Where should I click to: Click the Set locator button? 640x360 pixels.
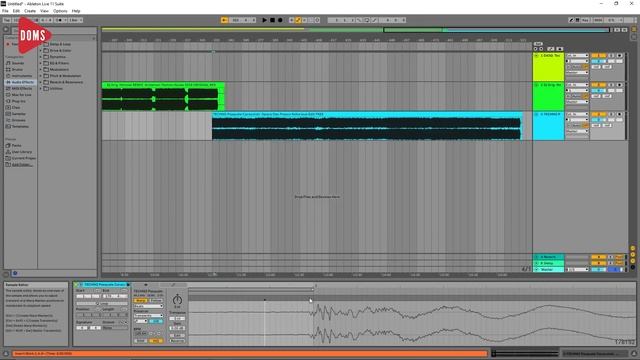click(538, 44)
